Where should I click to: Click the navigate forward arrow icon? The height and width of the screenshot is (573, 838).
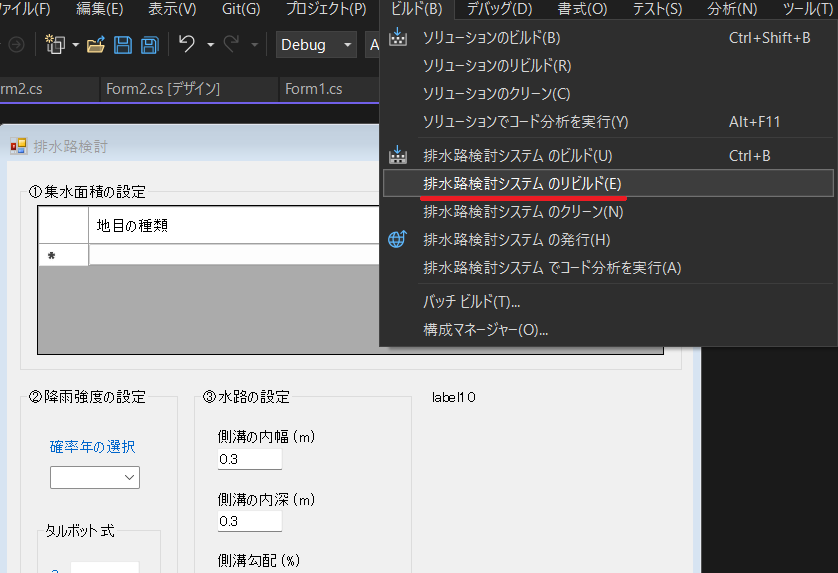(16, 45)
